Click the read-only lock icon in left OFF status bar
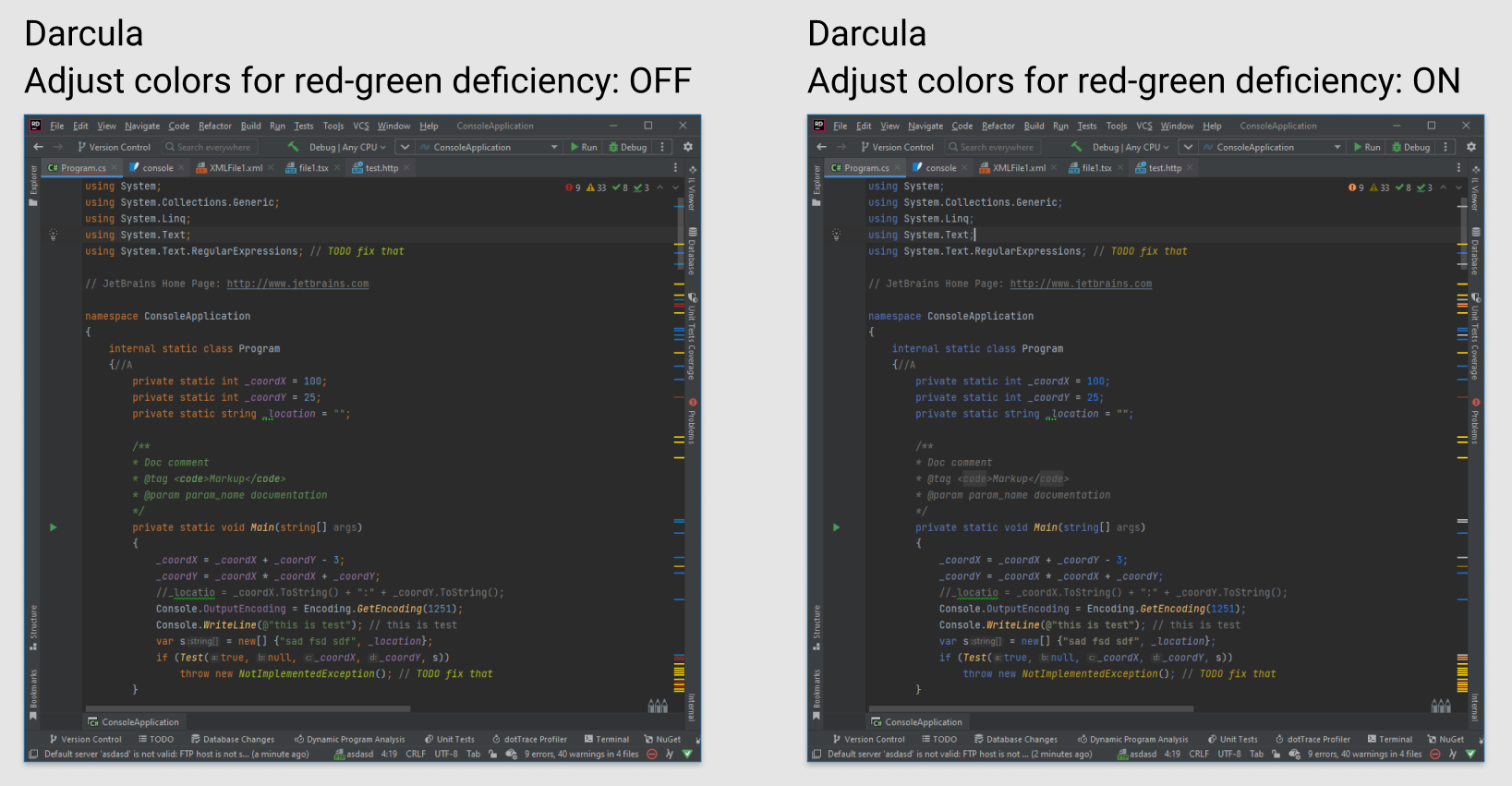The width and height of the screenshot is (1512, 786). tap(493, 754)
